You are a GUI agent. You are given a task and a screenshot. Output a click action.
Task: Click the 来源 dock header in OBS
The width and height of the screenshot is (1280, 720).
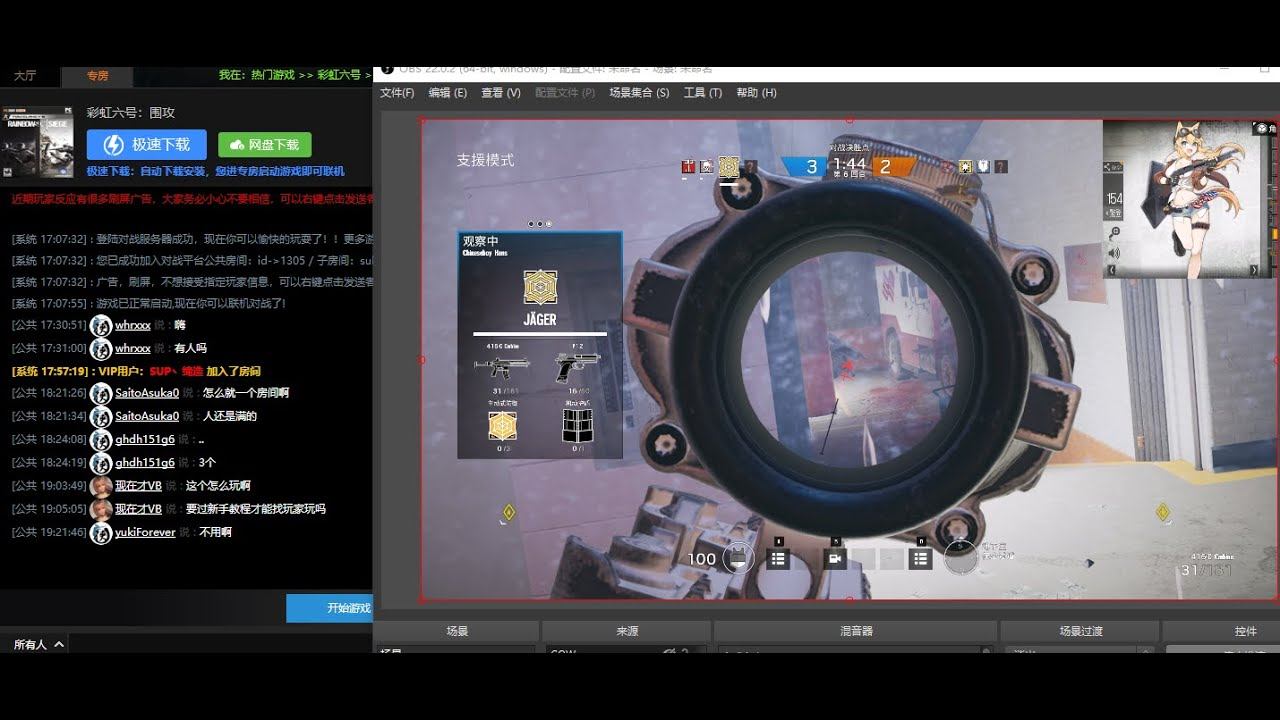[627, 632]
